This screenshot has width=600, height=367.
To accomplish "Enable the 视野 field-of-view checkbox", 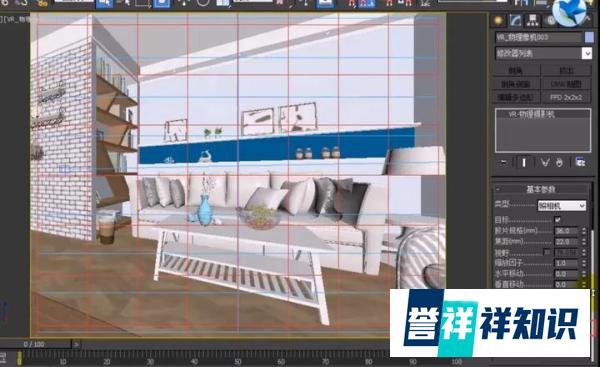I will [547, 252].
